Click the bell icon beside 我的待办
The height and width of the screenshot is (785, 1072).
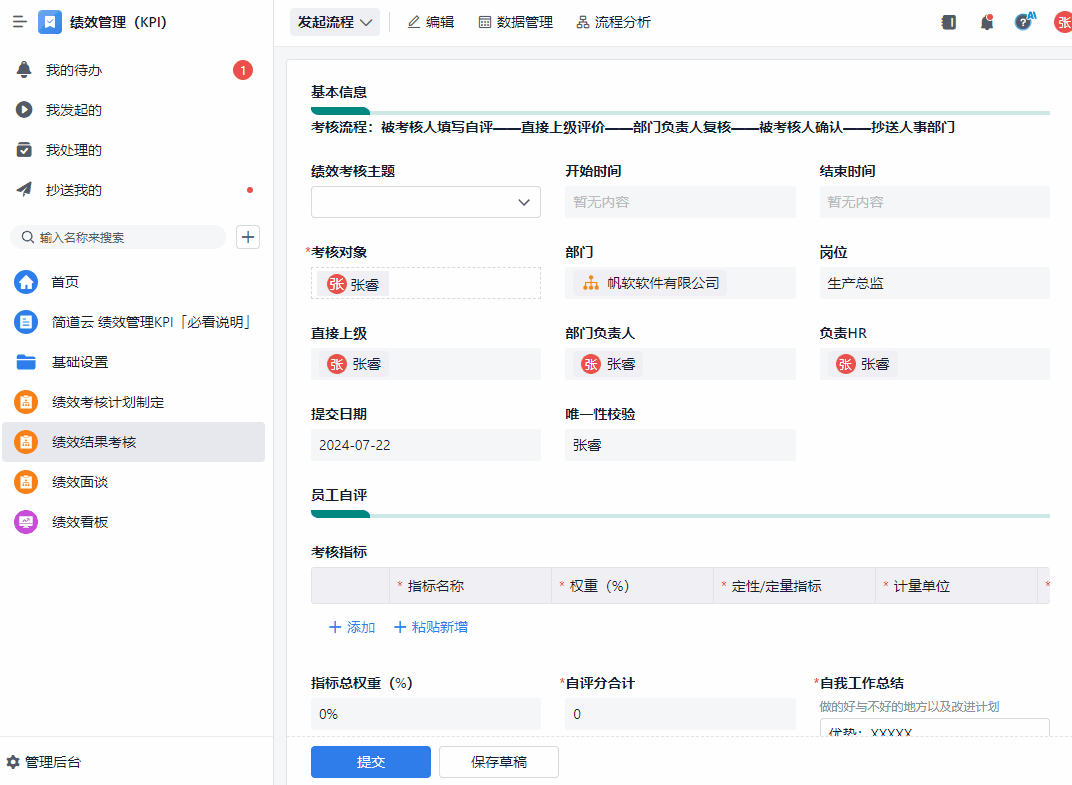24,70
